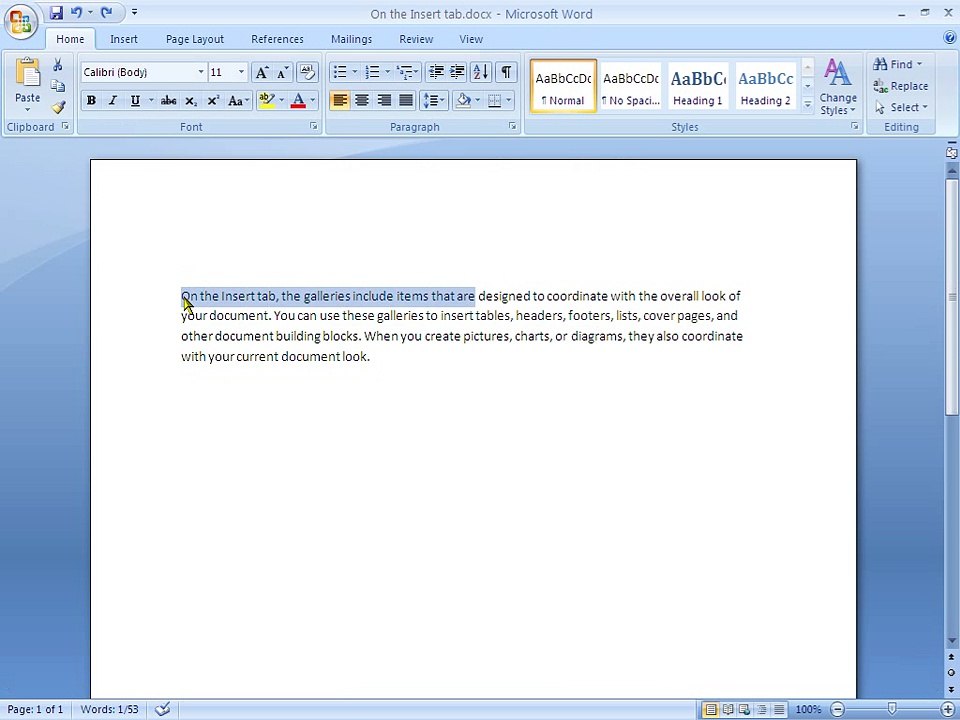
Task: Increase paragraph indent
Action: click(x=457, y=72)
